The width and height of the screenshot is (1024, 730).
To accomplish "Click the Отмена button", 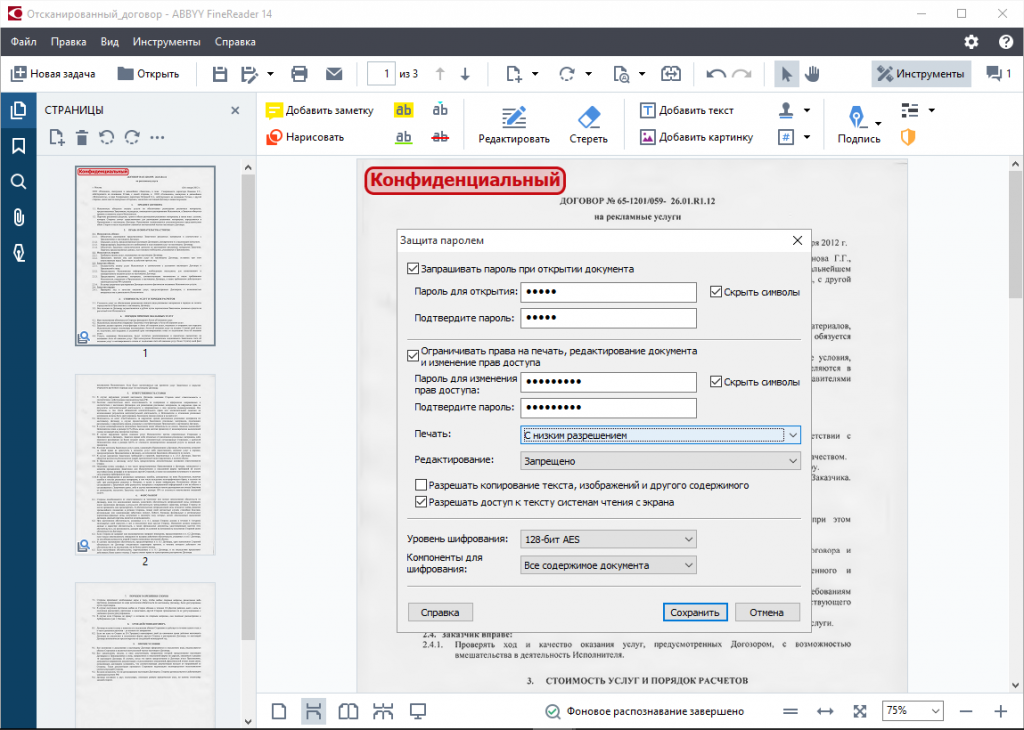I will tap(767, 612).
